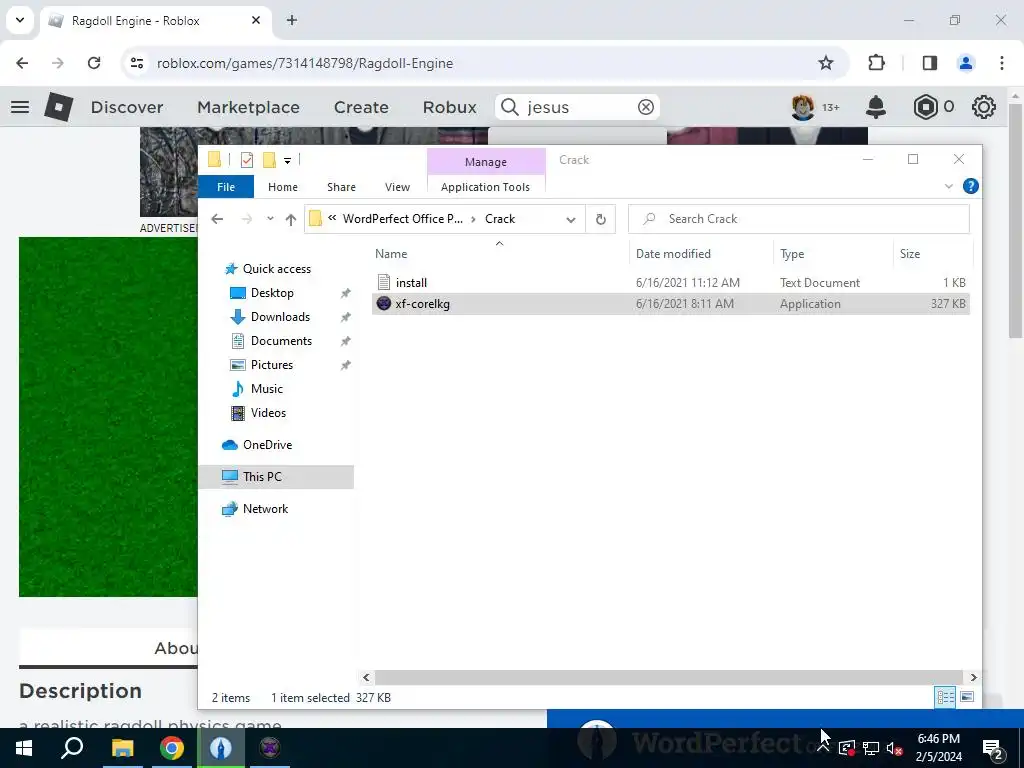Open the Discover page
The width and height of the screenshot is (1024, 768).
point(127,107)
